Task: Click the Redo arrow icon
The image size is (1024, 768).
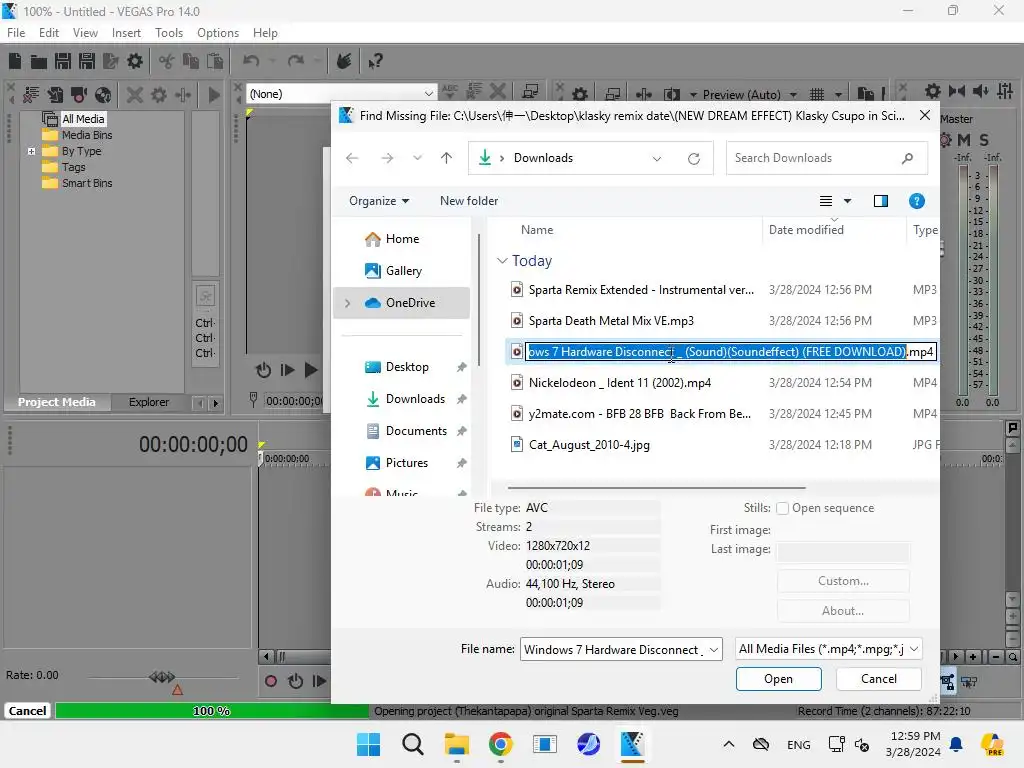Action: click(x=296, y=61)
